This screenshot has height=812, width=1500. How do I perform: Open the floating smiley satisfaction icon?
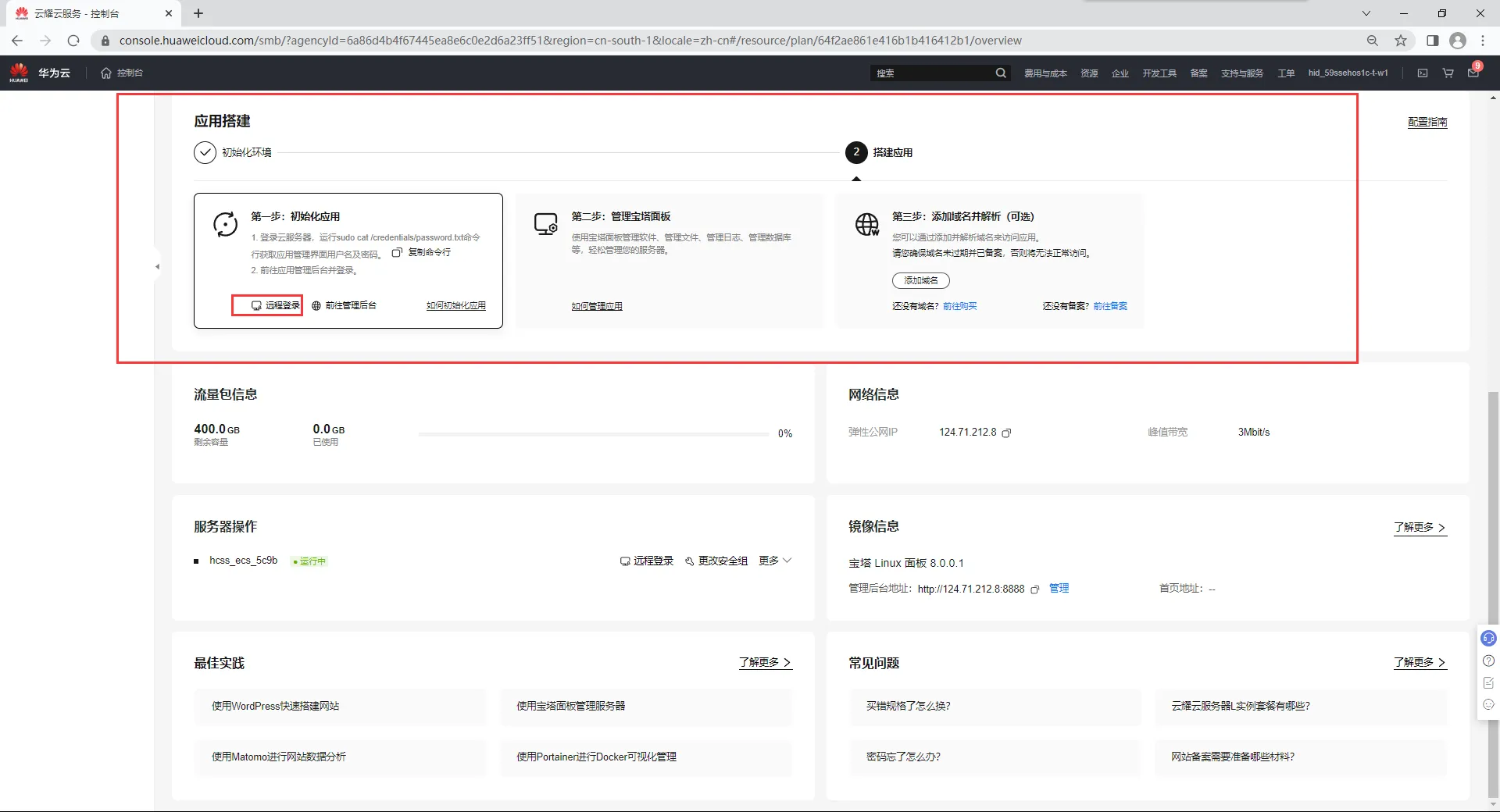(x=1488, y=704)
